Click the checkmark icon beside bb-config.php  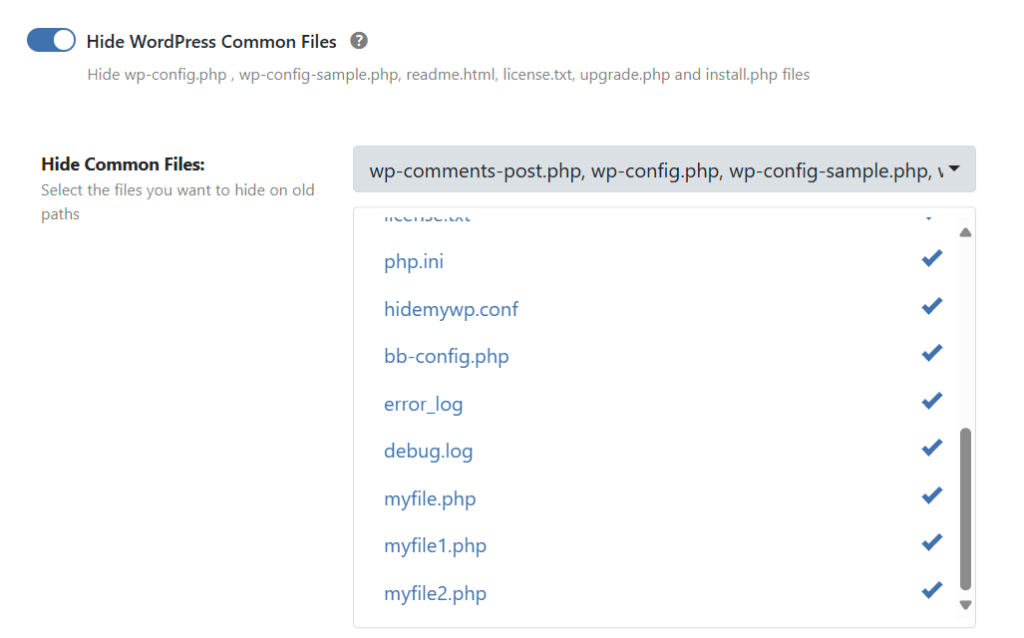click(931, 352)
